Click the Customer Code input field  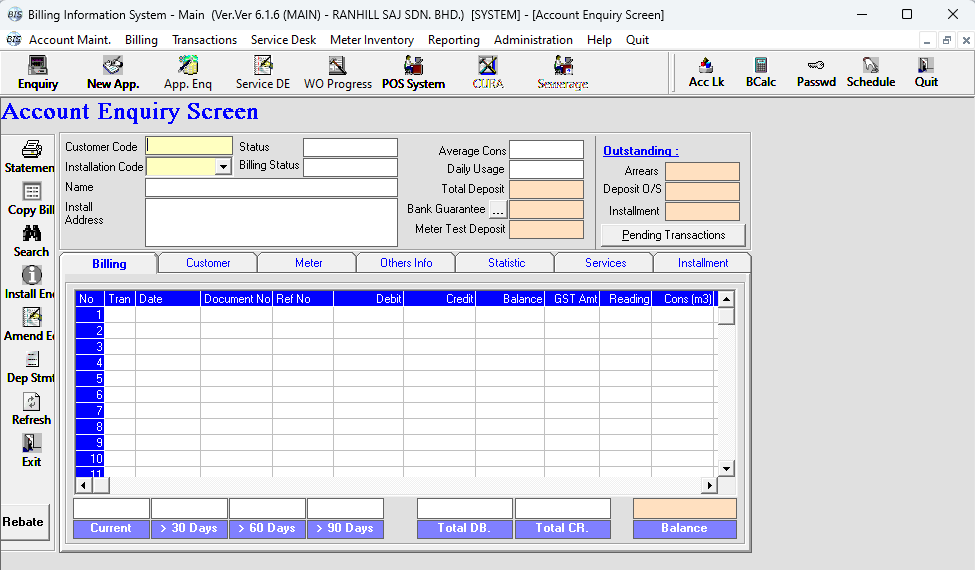pyautogui.click(x=189, y=146)
